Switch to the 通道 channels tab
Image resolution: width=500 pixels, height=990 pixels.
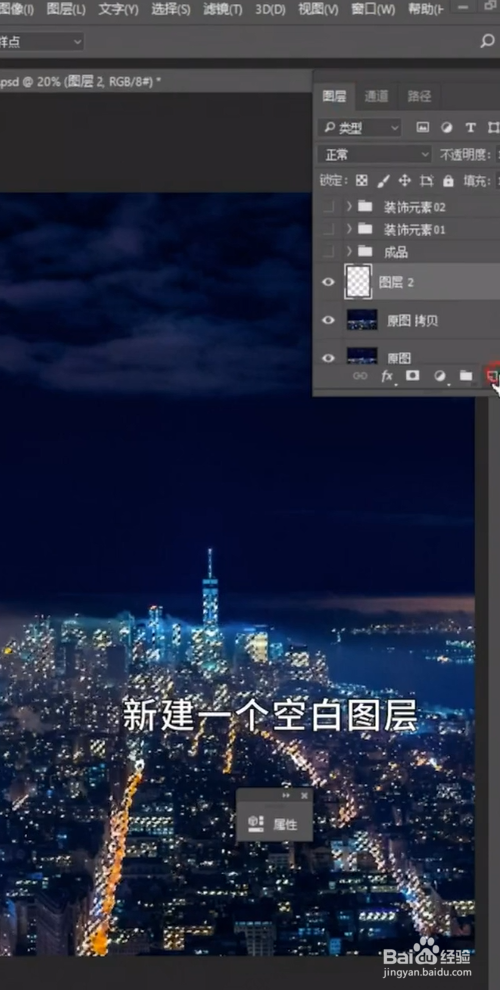click(376, 96)
